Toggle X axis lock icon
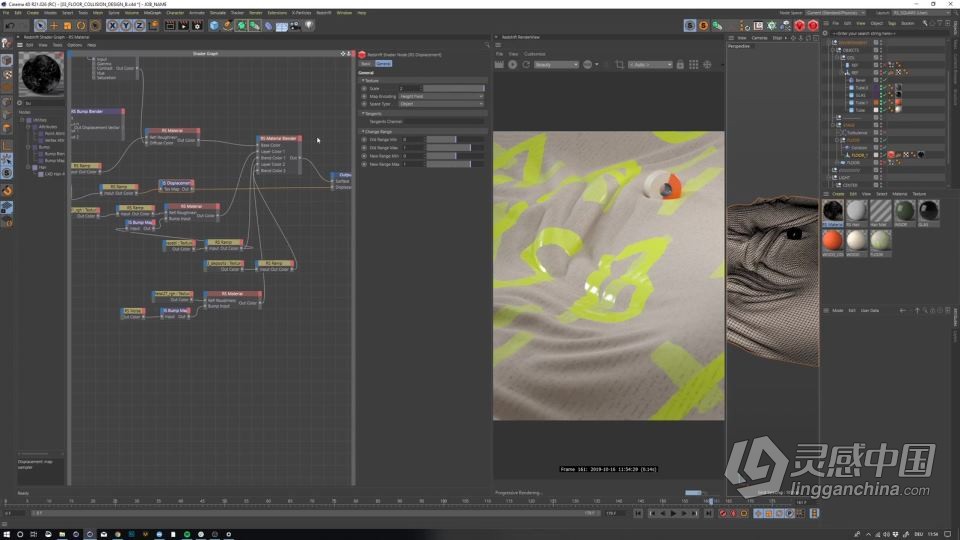The width and height of the screenshot is (960, 540). (112, 26)
